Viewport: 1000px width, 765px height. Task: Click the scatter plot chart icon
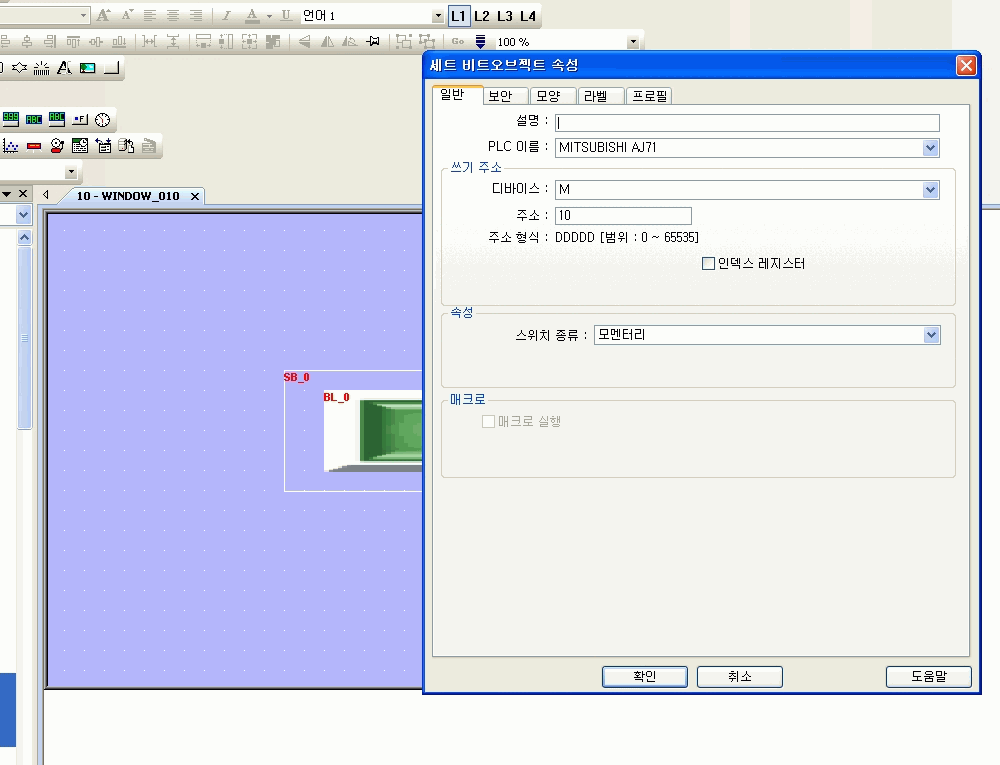point(11,146)
